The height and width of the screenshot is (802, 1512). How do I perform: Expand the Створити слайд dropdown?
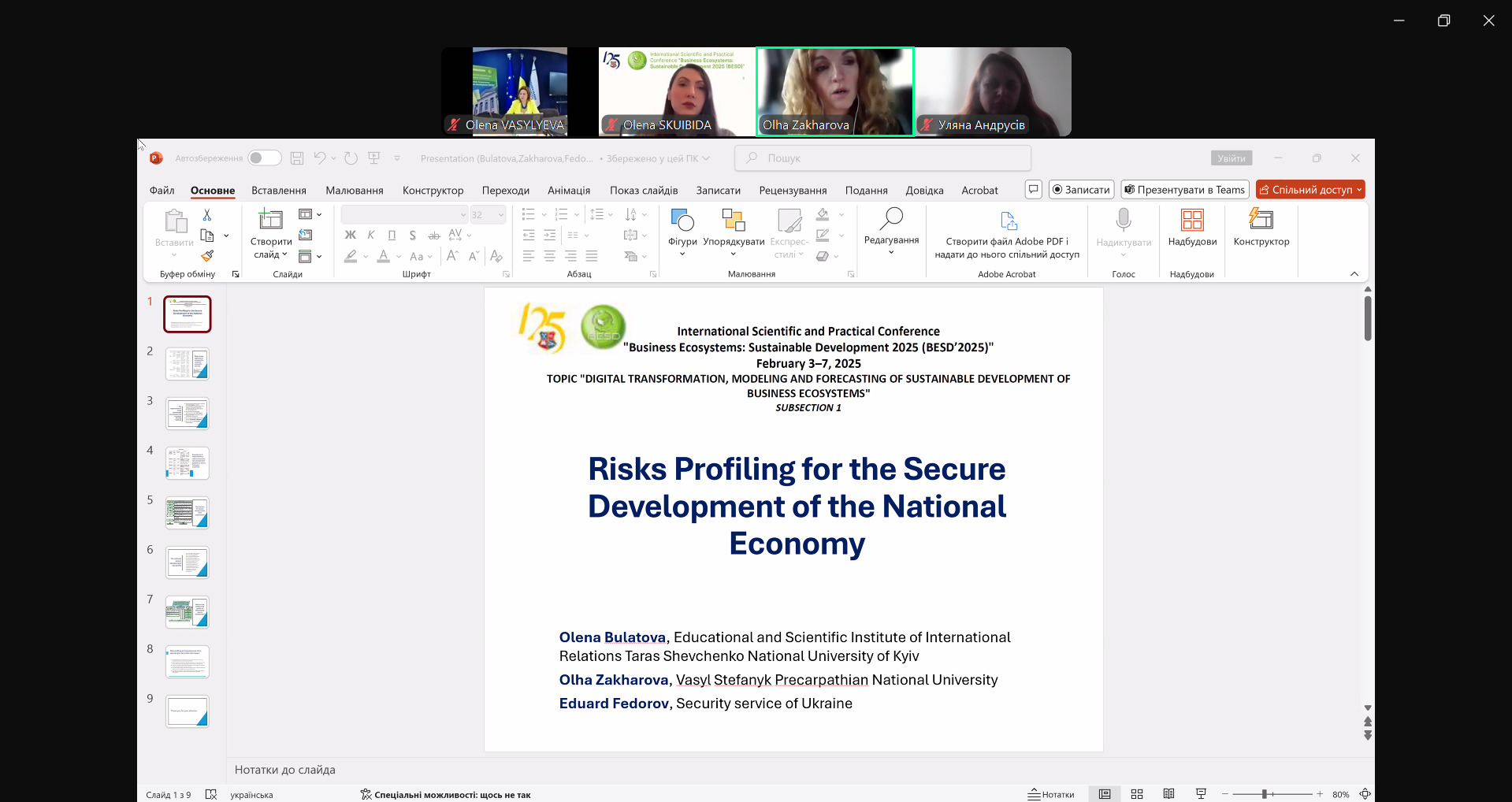(x=270, y=254)
